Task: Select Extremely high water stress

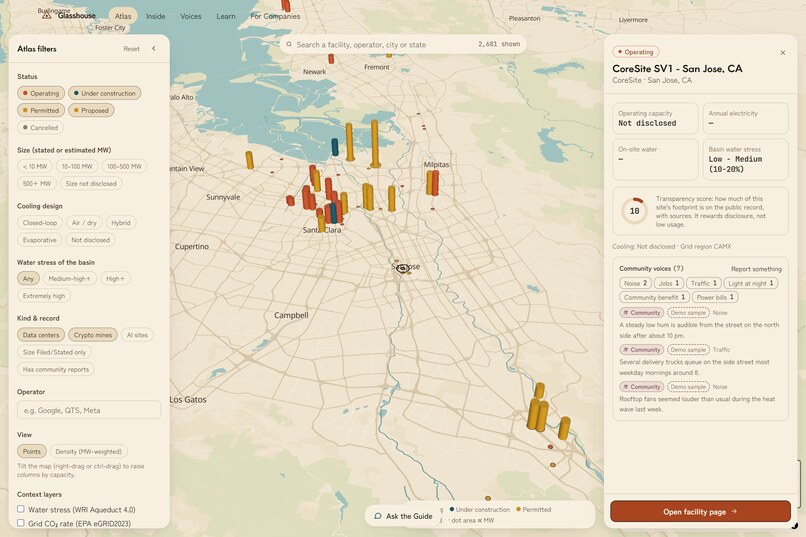Action: (44, 296)
